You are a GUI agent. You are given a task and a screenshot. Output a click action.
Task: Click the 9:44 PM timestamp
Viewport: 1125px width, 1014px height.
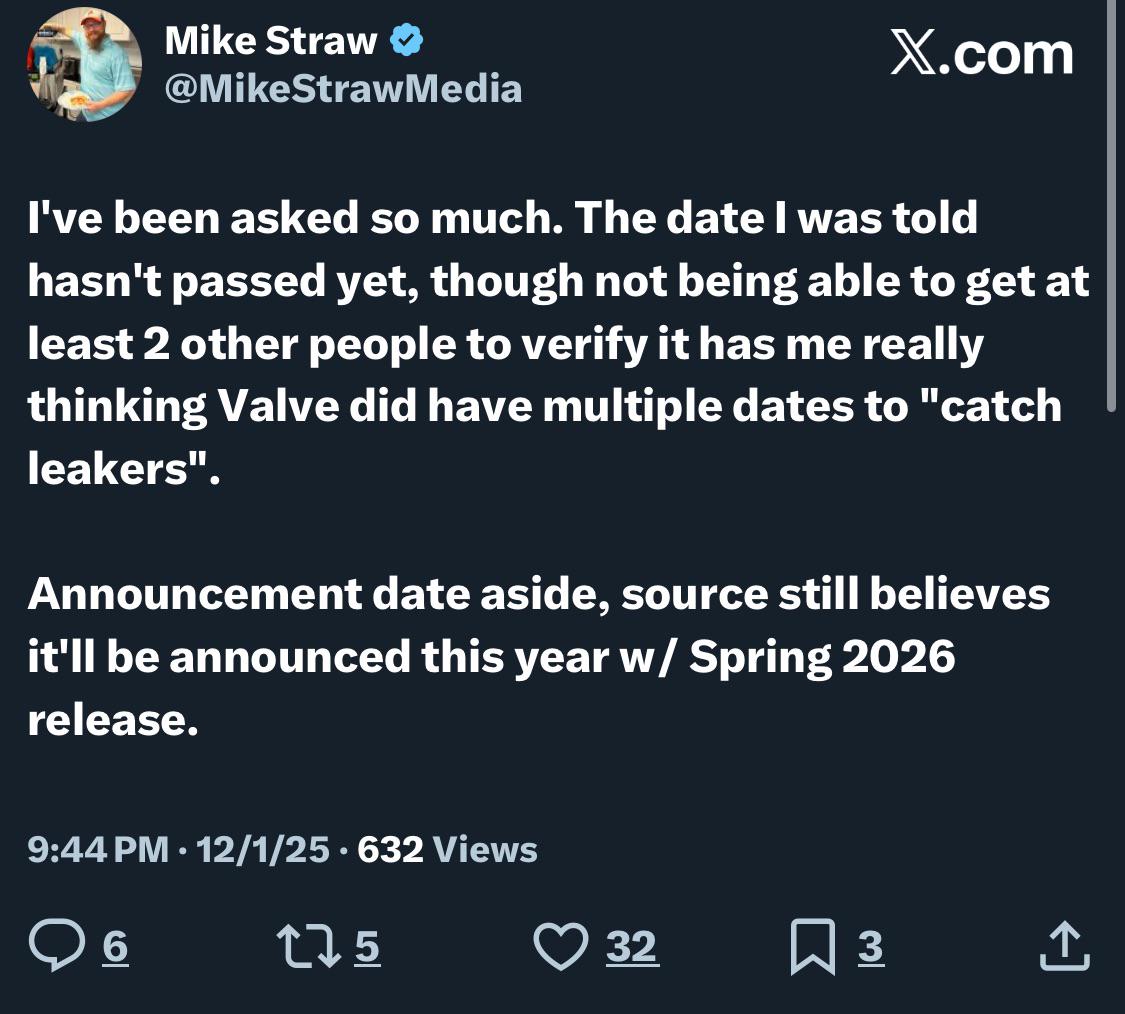click(98, 850)
